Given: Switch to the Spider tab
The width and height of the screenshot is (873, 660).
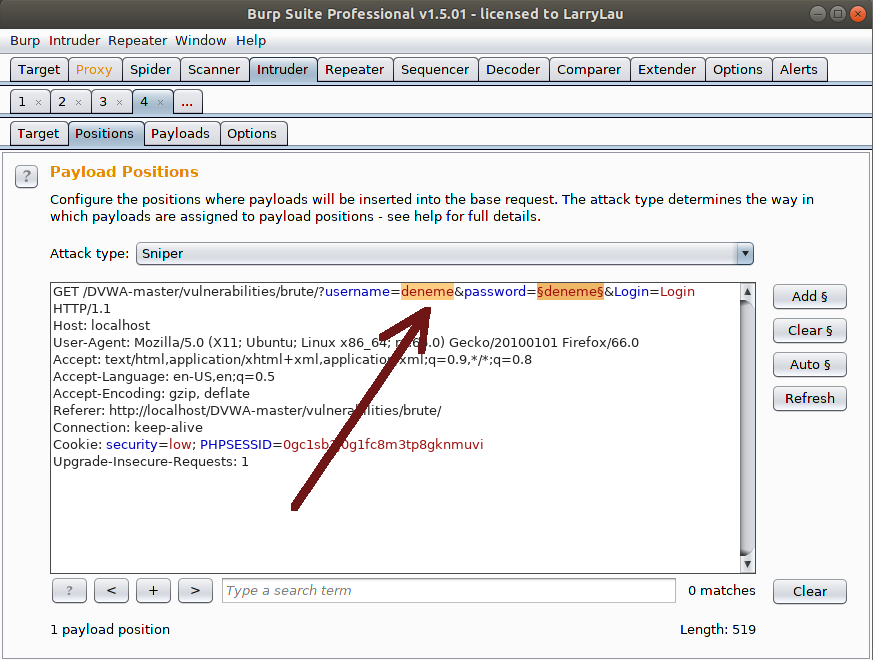Looking at the screenshot, I should (x=151, y=70).
